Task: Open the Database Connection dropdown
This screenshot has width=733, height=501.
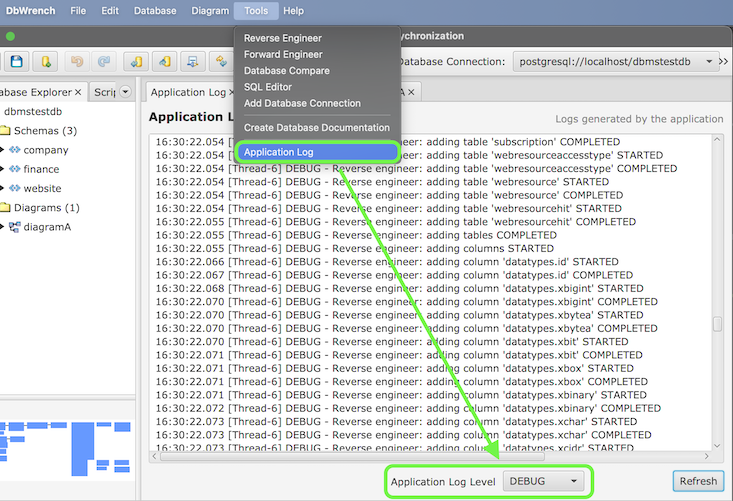Action: click(x=616, y=61)
